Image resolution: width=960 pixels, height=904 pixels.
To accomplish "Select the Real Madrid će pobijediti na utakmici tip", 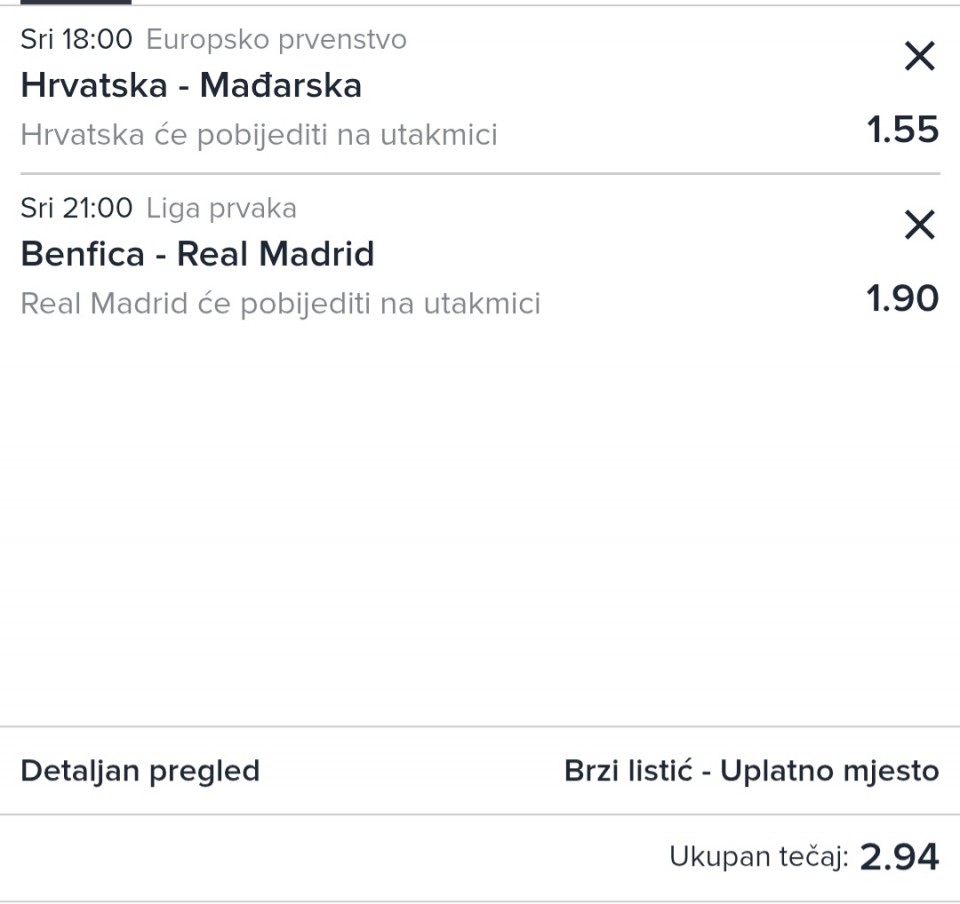I will pyautogui.click(x=280, y=304).
